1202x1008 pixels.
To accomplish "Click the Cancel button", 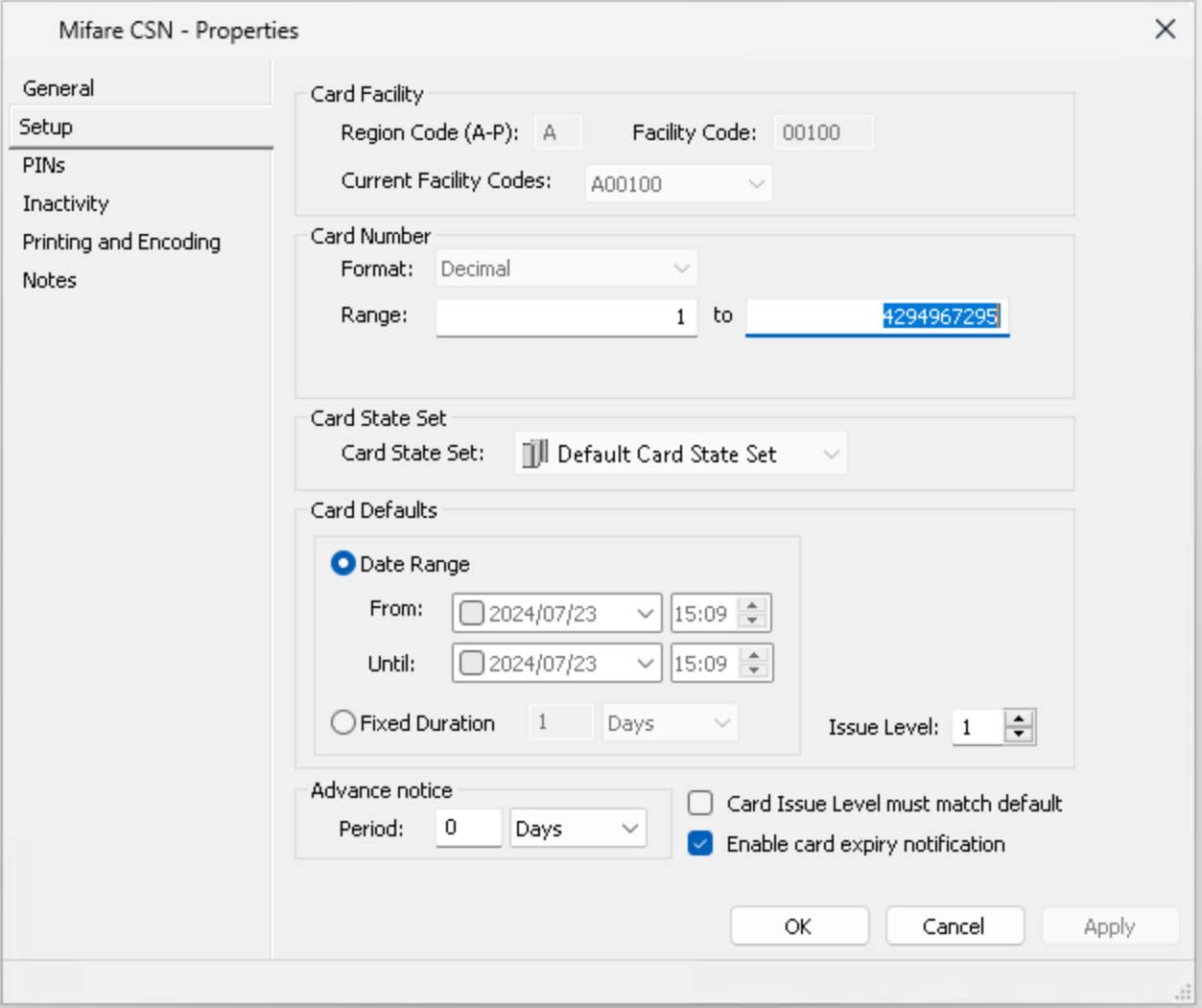I will click(x=955, y=926).
